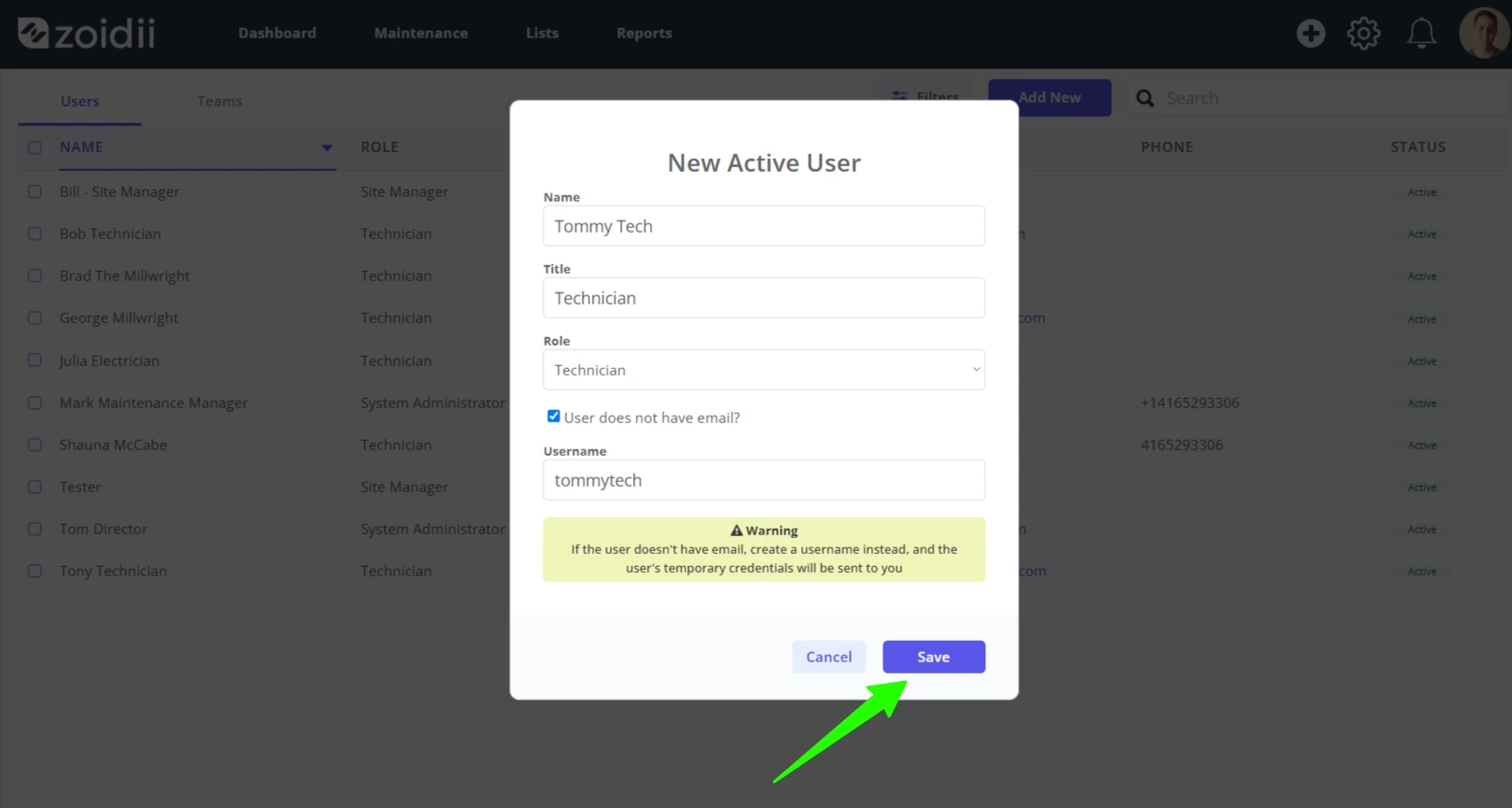Open user Tony Technician
Screen dimensions: 1512x808
(114, 571)
